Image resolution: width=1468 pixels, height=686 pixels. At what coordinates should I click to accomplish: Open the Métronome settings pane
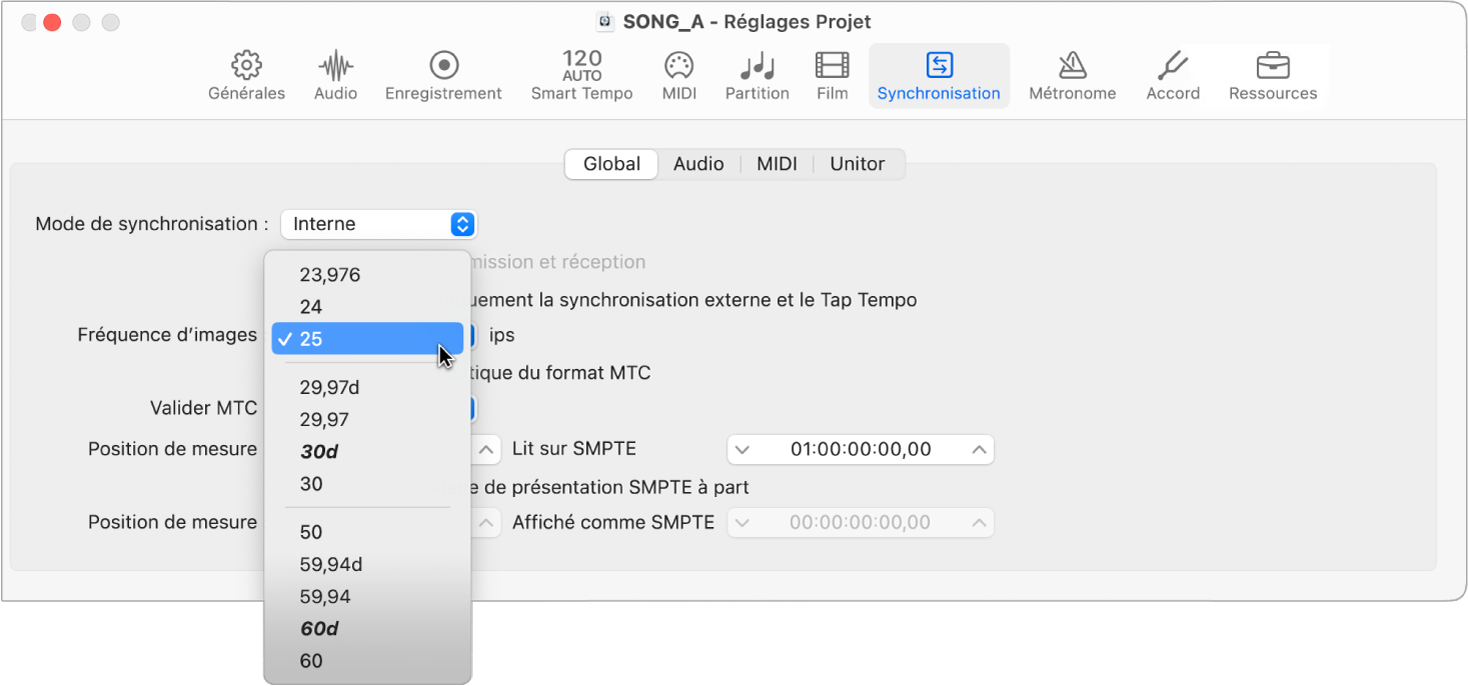coord(1071,75)
